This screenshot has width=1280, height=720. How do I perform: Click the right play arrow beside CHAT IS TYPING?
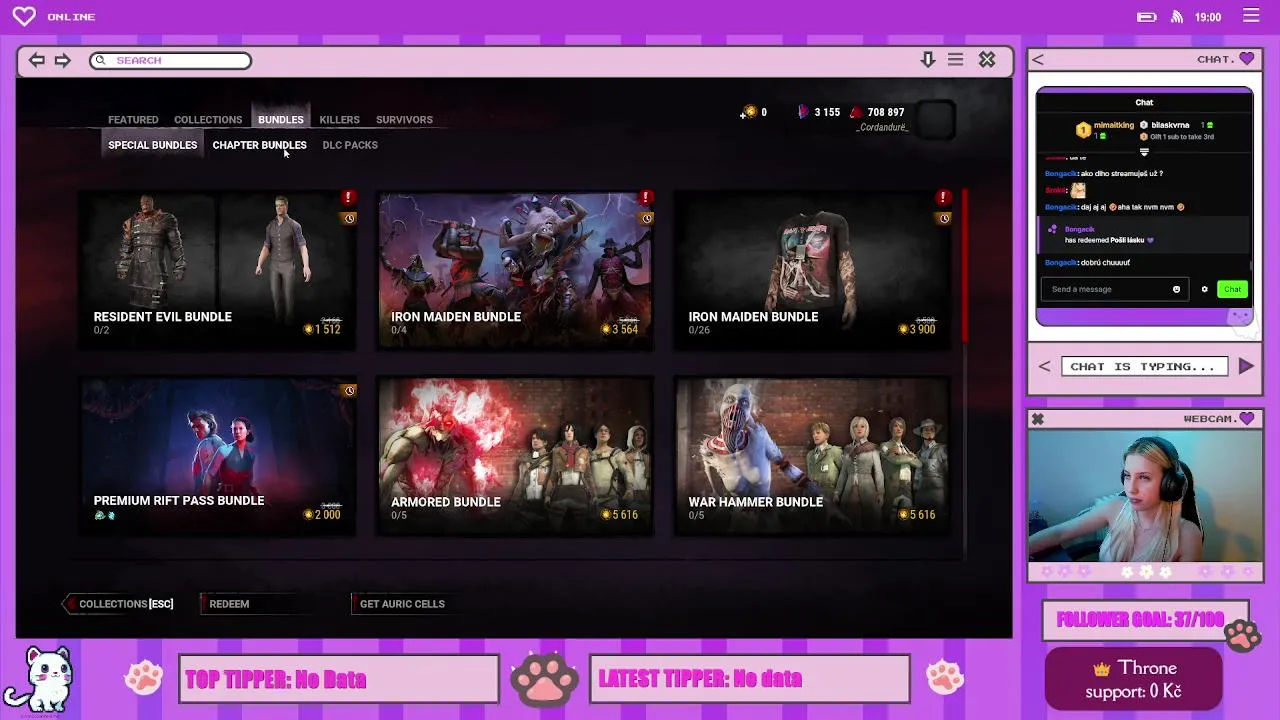1246,366
